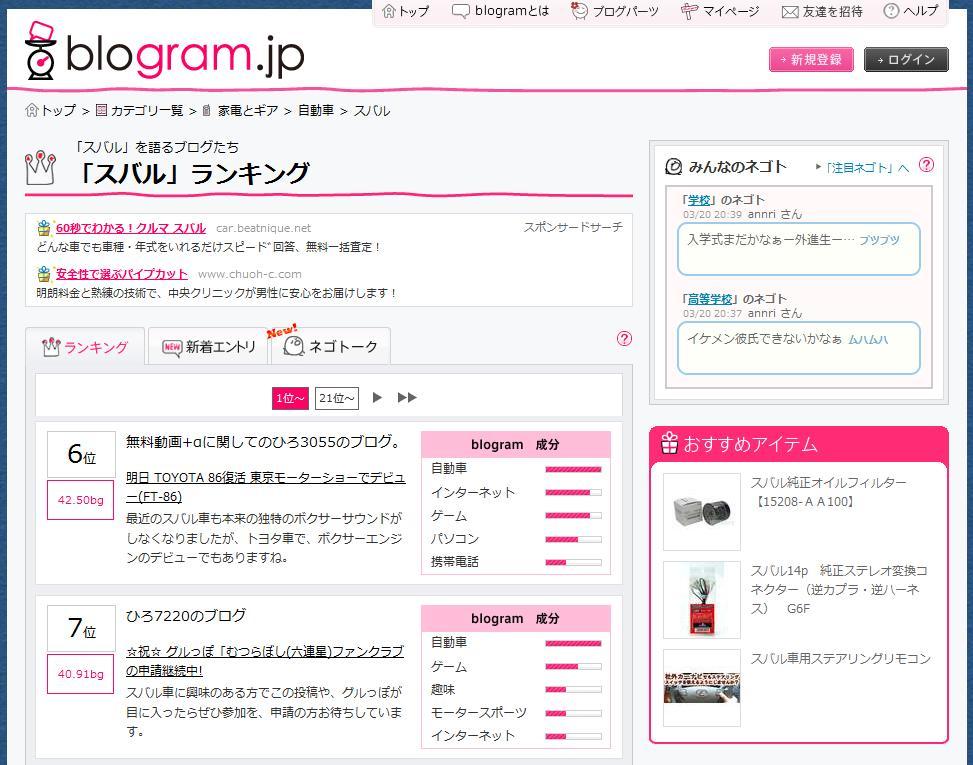Click the スバル純正オイルフィルター product thumbnail
The width and height of the screenshot is (973, 765).
701,511
